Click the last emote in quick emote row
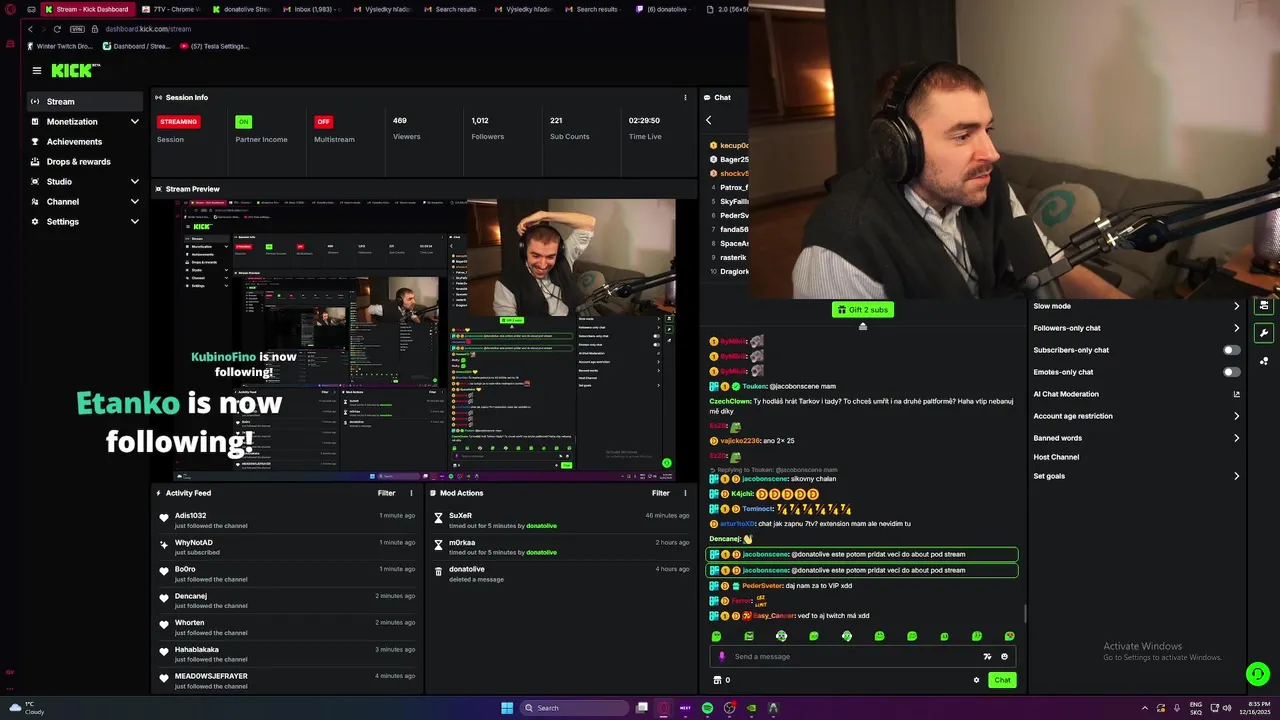Image resolution: width=1280 pixels, height=720 pixels. point(1009,636)
